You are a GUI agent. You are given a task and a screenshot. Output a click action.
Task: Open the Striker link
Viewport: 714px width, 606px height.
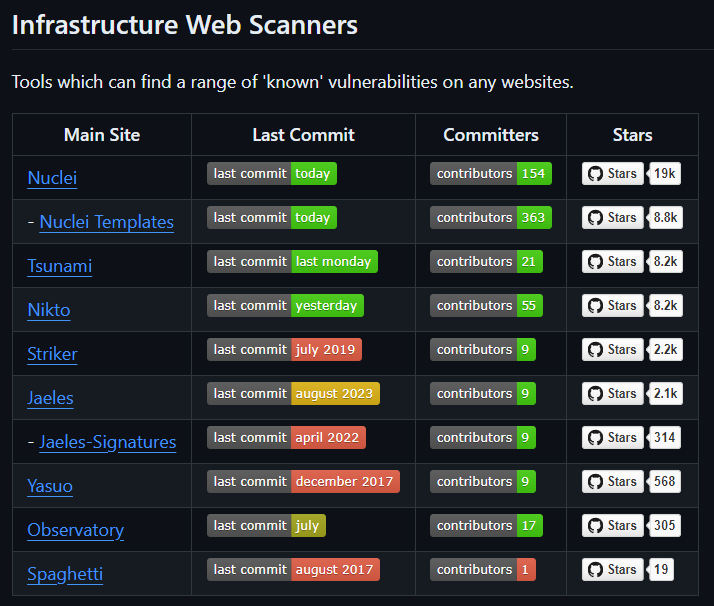click(52, 354)
